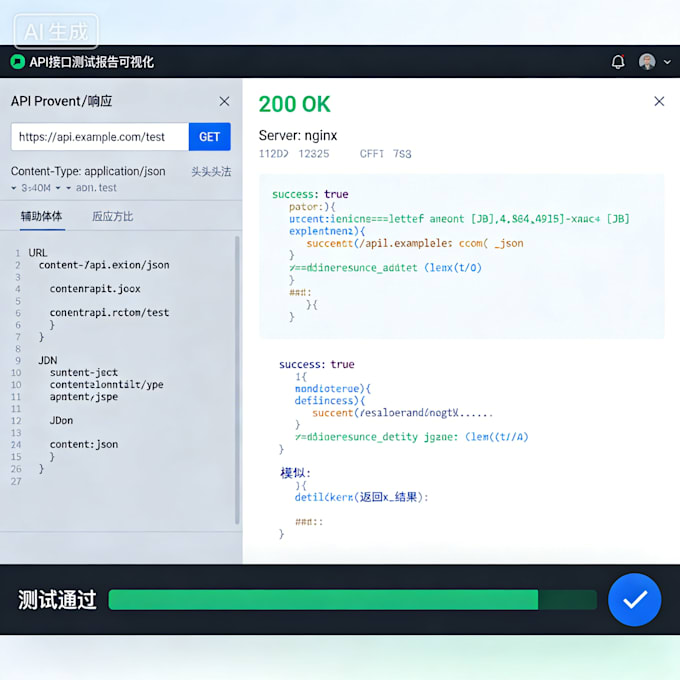Click the 'explentnenz){' response line
Screen dimensions: 680x680
[327, 231]
